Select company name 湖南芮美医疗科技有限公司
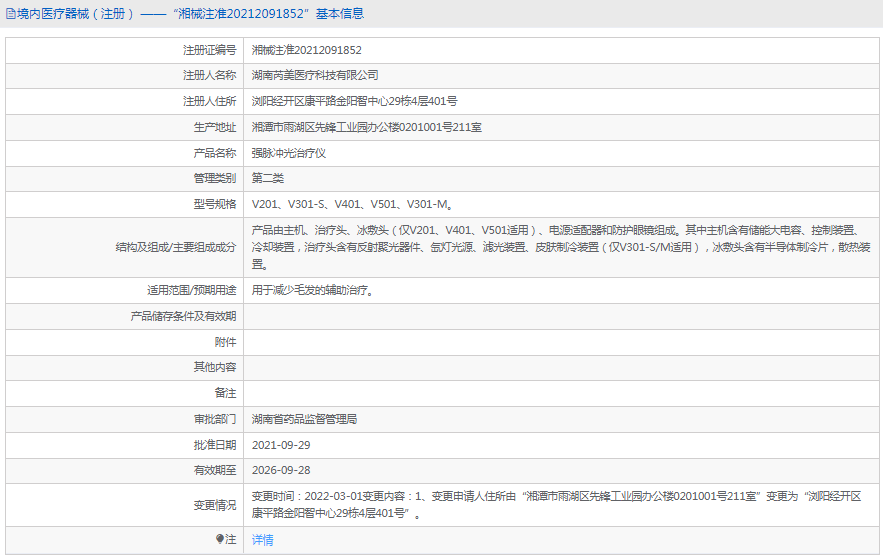This screenshot has height=560, width=883. coord(315,75)
